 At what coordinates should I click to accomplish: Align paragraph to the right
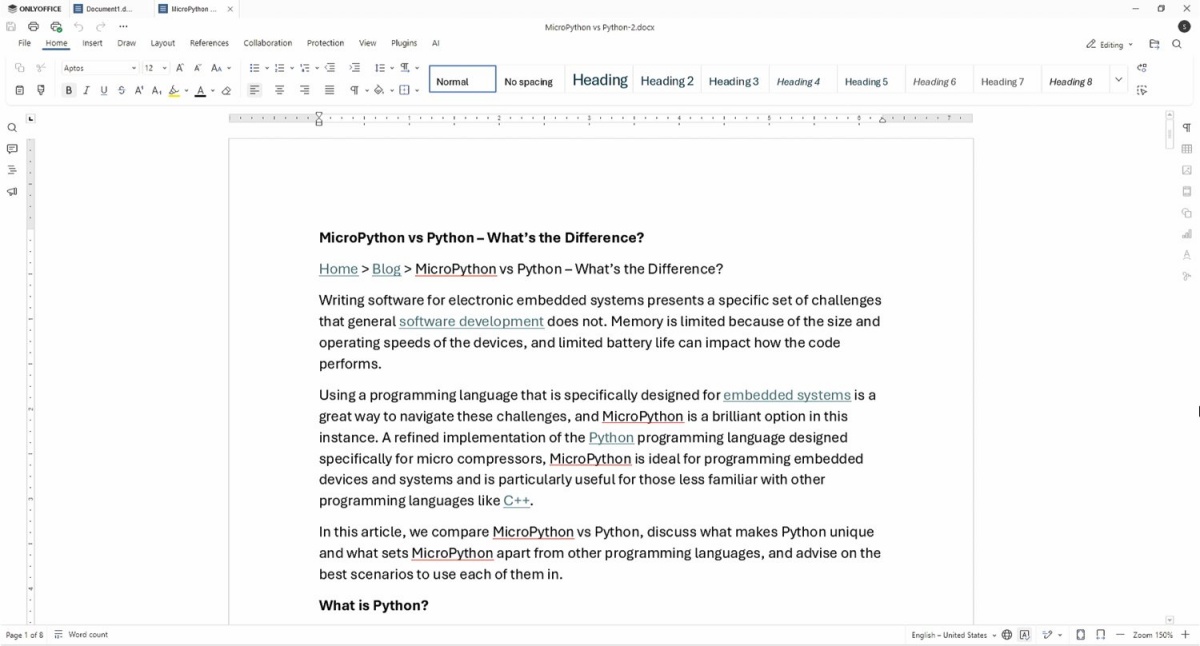[304, 90]
